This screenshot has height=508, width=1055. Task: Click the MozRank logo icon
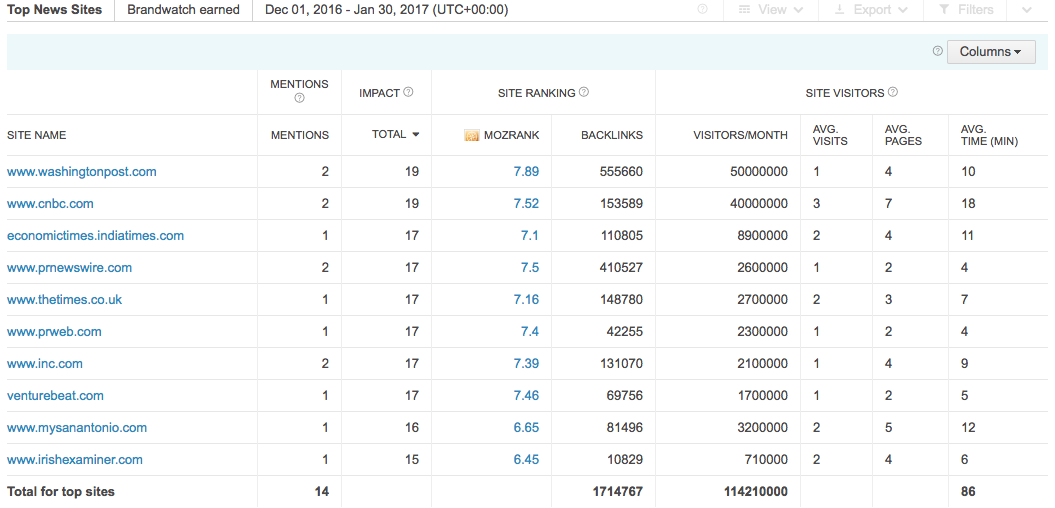(471, 135)
